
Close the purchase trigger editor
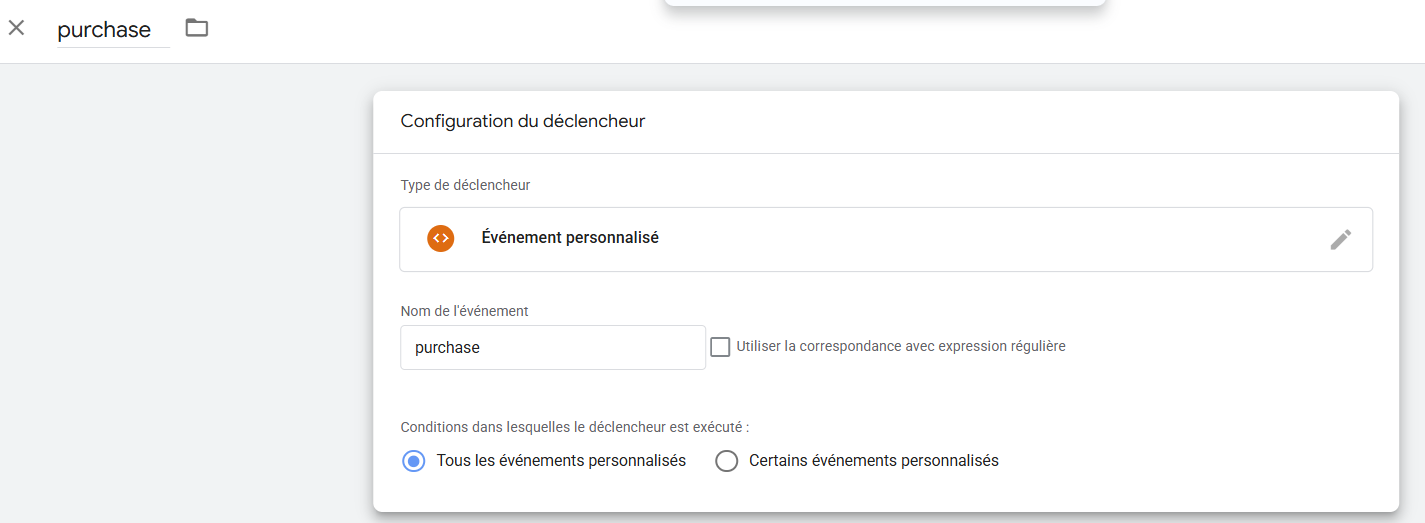[x=16, y=28]
